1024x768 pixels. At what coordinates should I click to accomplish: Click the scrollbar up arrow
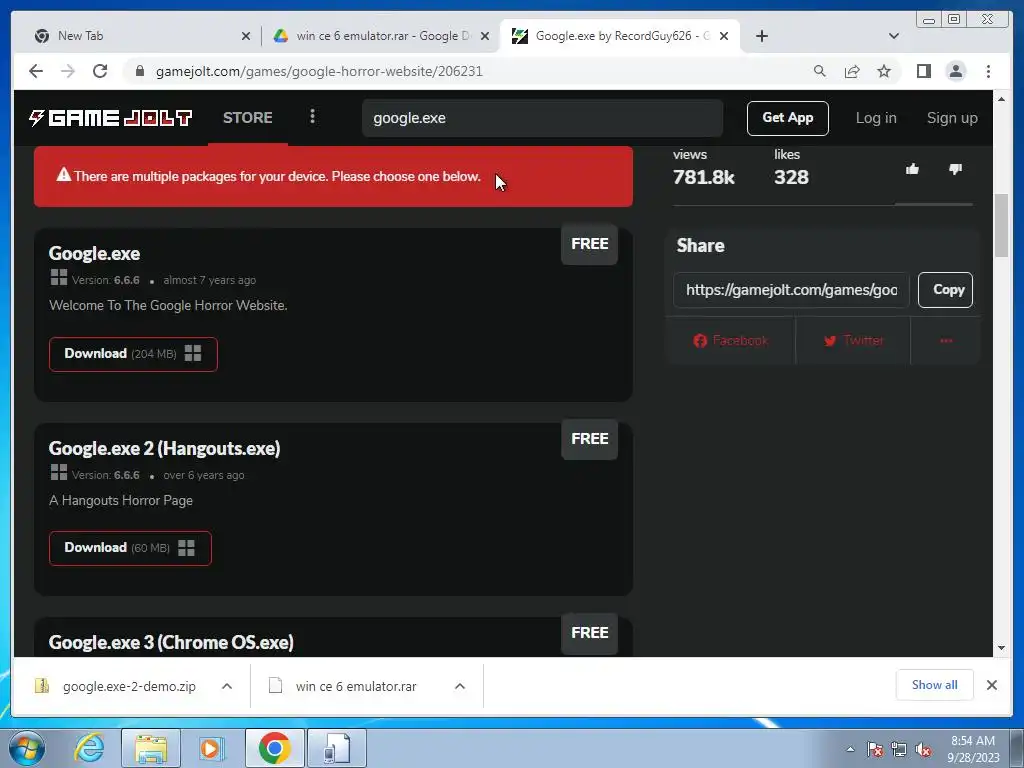1001,99
